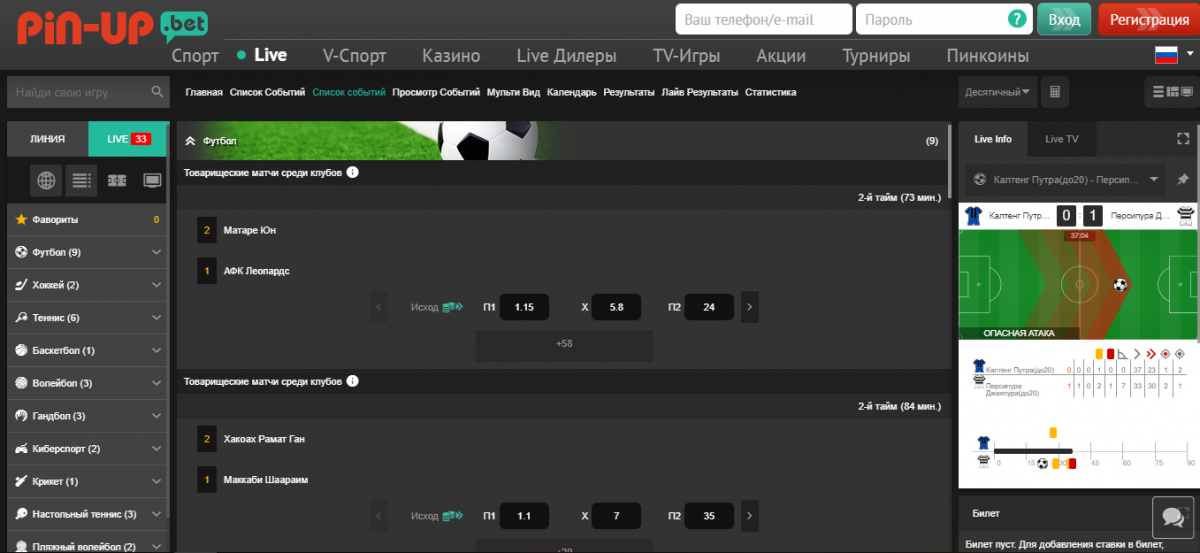
Task: Show +58 more markets
Action: (x=564, y=344)
